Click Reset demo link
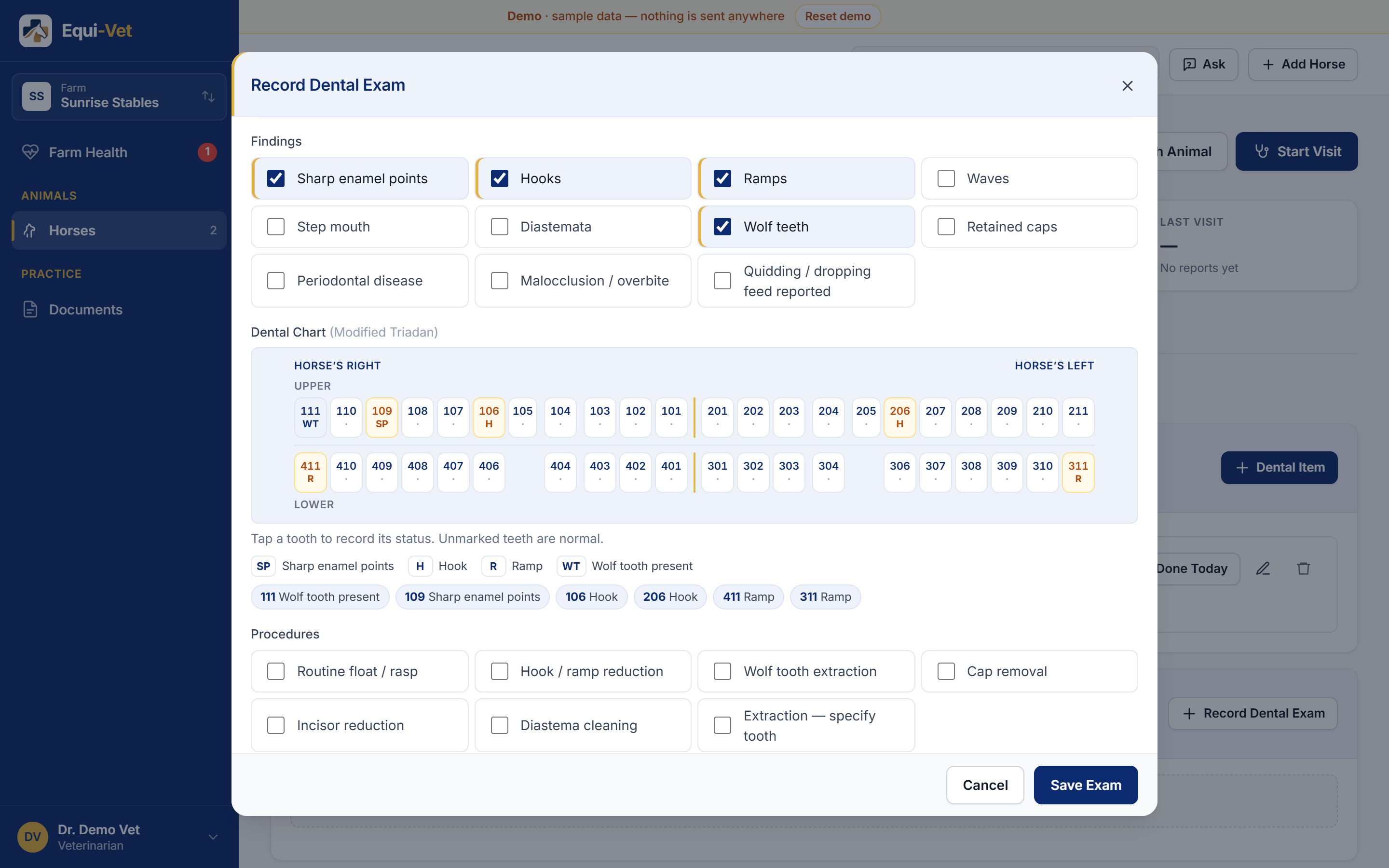This screenshot has height=868, width=1389. click(x=837, y=16)
